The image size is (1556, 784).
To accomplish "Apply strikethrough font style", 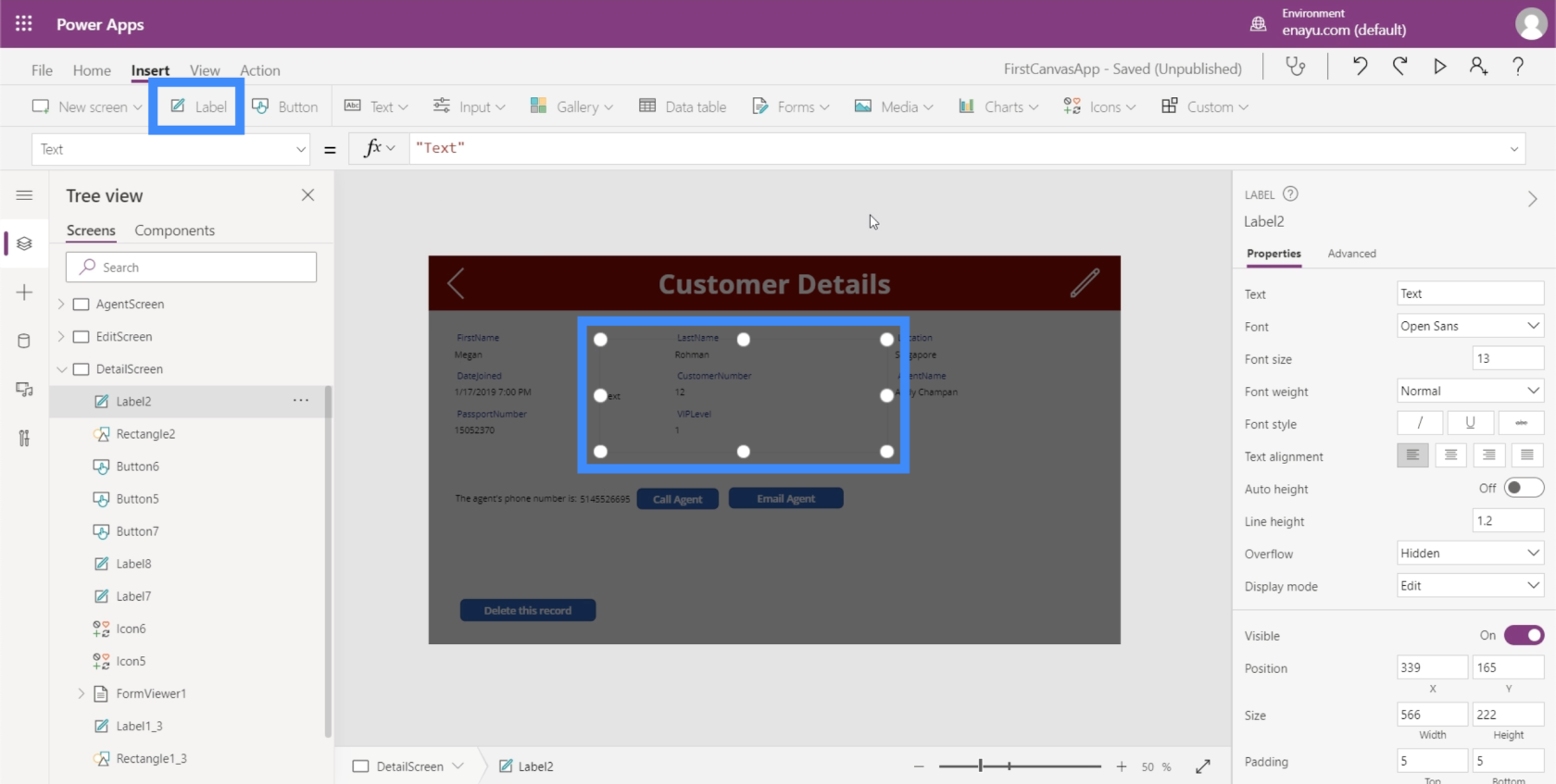I will coord(1521,423).
